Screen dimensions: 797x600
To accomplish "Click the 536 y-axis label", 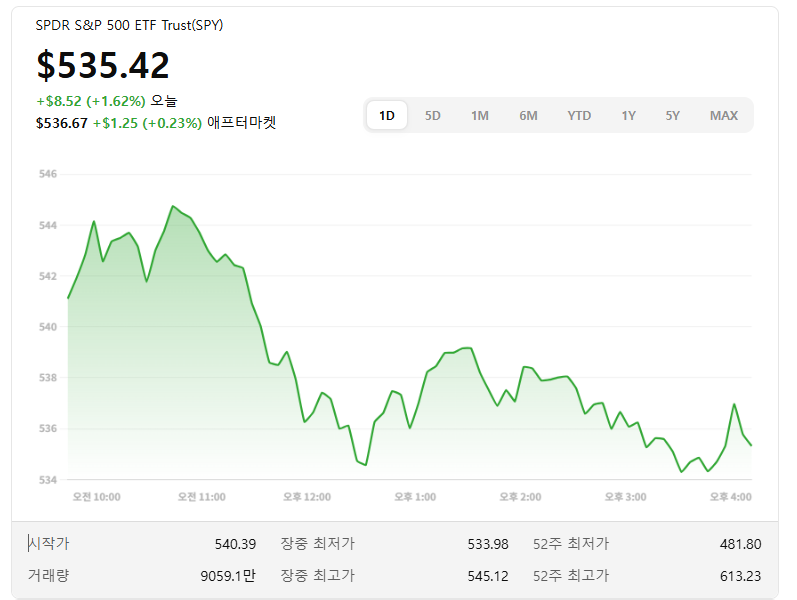I will [x=48, y=429].
